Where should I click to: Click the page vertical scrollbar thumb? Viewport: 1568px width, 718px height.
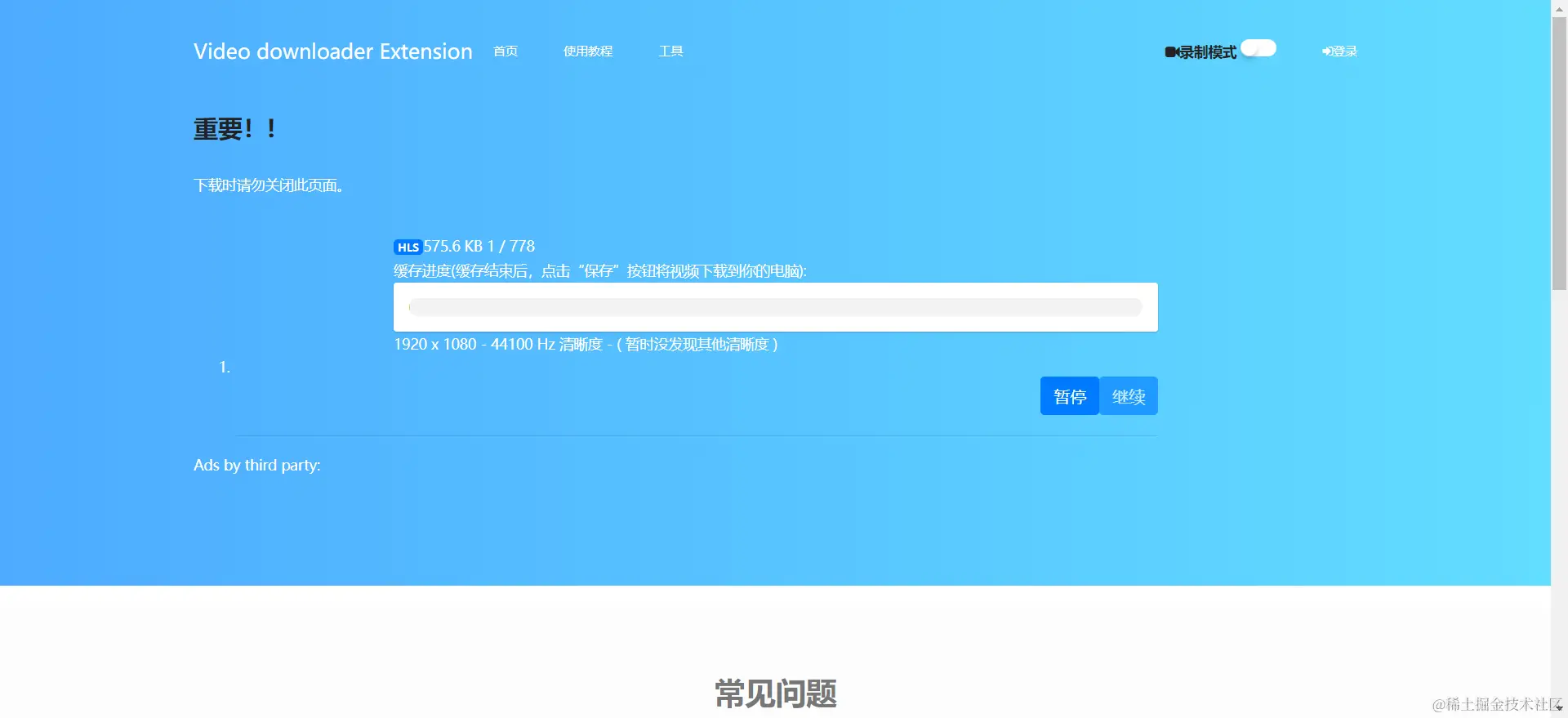1559,154
